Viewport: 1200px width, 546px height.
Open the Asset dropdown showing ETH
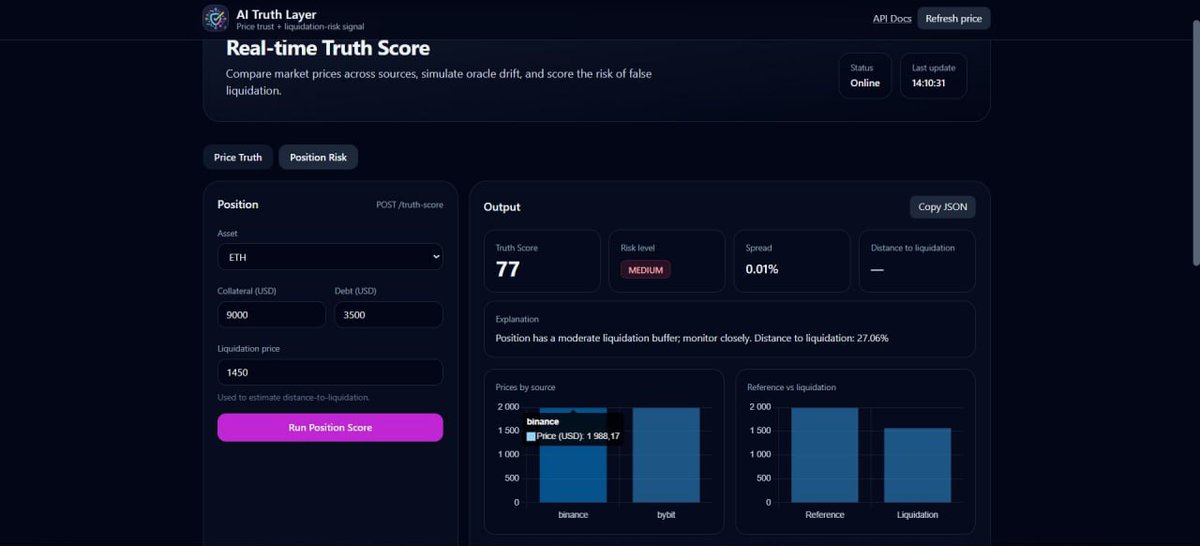tap(330, 257)
